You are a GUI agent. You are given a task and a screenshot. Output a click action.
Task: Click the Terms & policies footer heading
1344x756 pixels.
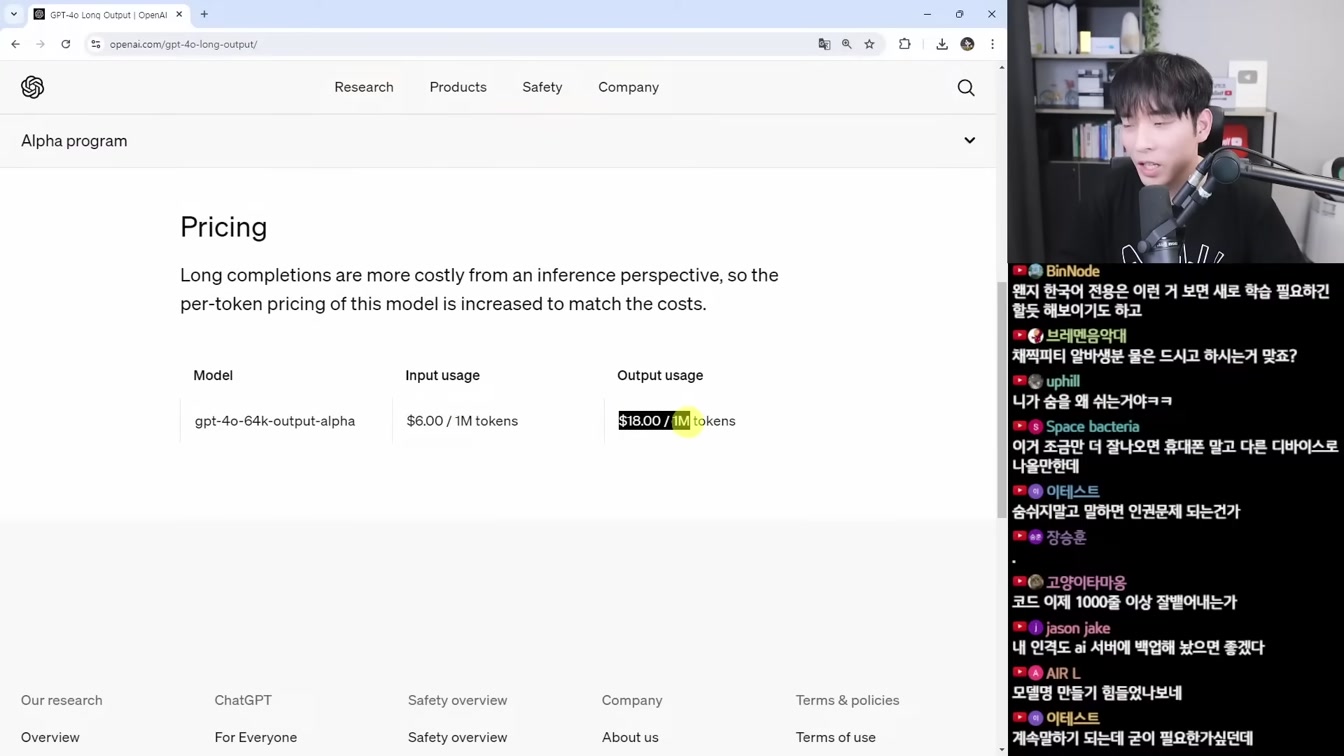[x=847, y=700]
